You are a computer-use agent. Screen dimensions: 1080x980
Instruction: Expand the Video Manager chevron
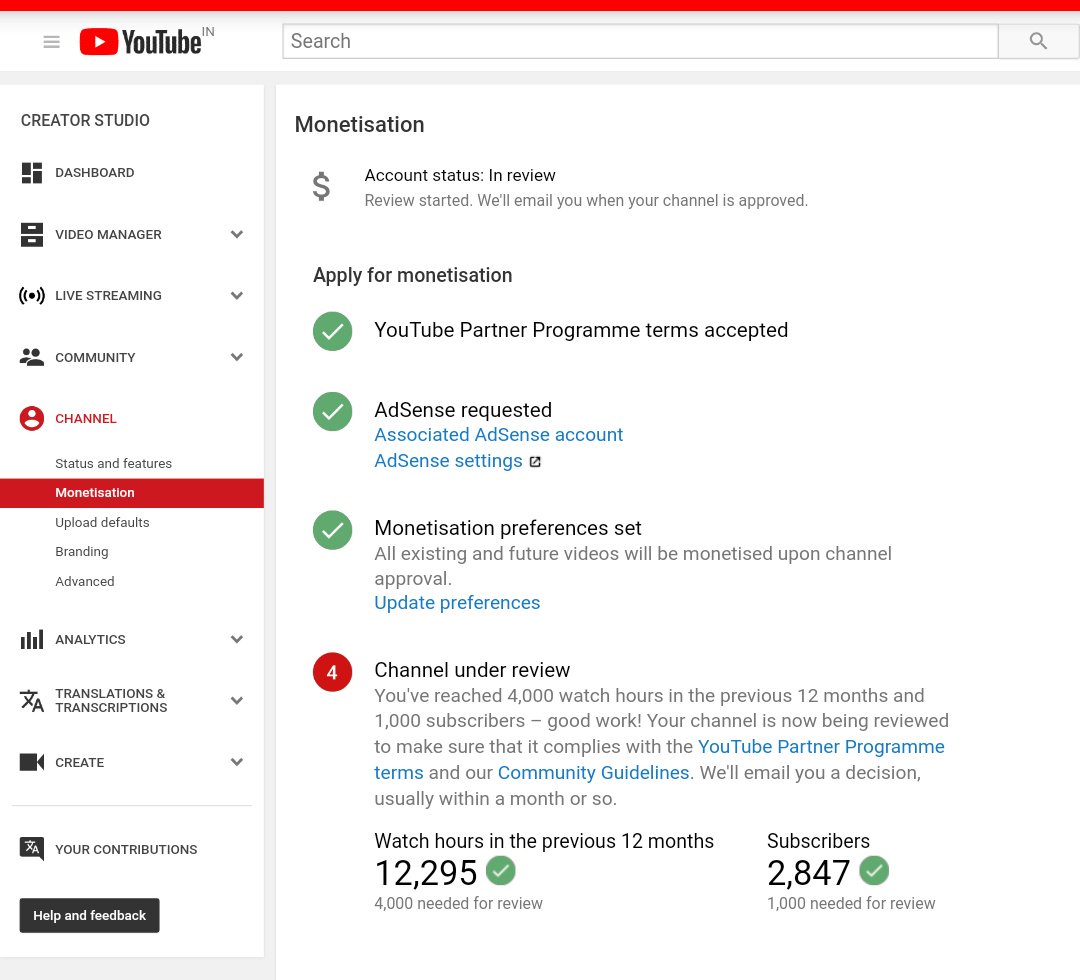coord(237,235)
